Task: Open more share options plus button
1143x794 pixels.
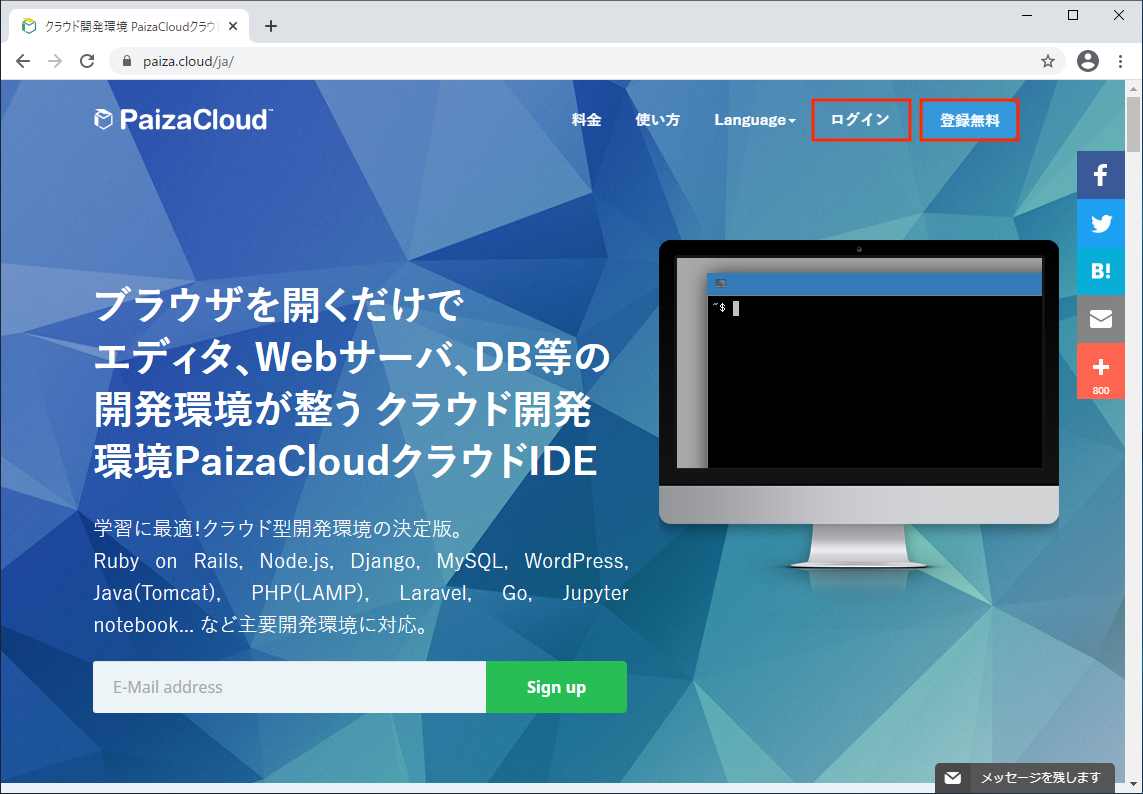Action: pos(1101,371)
